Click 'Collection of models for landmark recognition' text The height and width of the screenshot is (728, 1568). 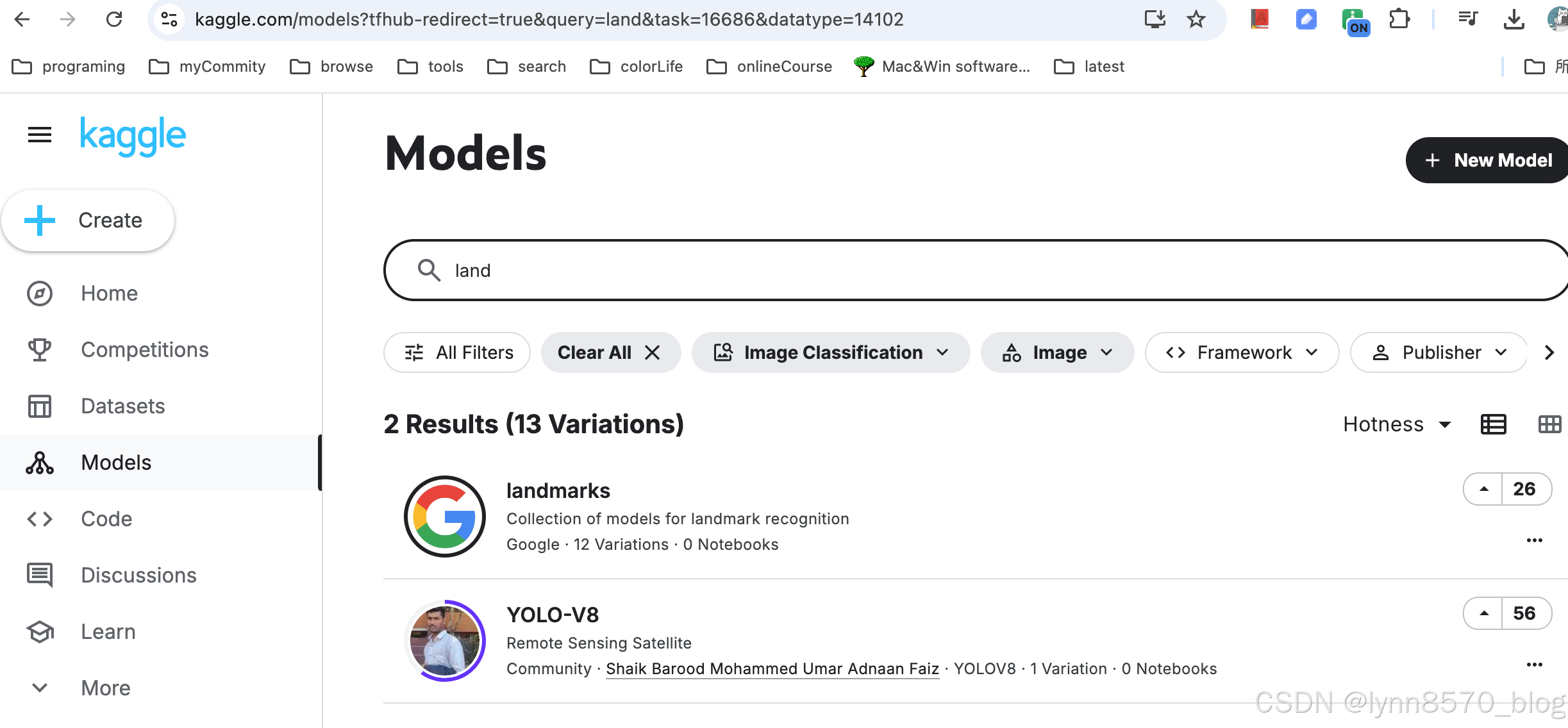[678, 519]
